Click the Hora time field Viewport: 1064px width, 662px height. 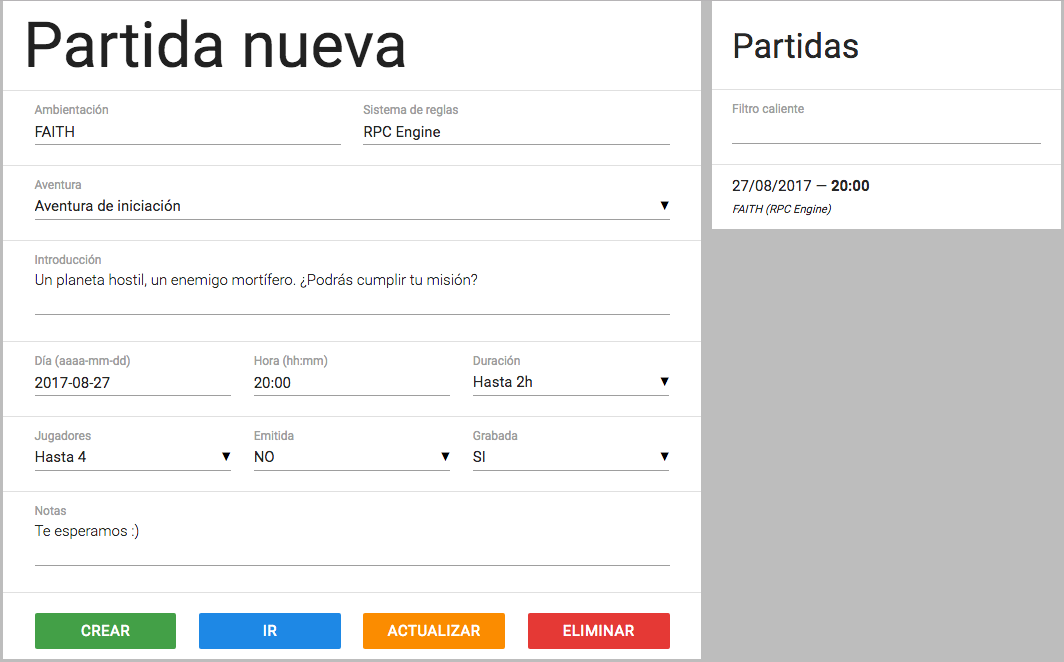pos(351,382)
